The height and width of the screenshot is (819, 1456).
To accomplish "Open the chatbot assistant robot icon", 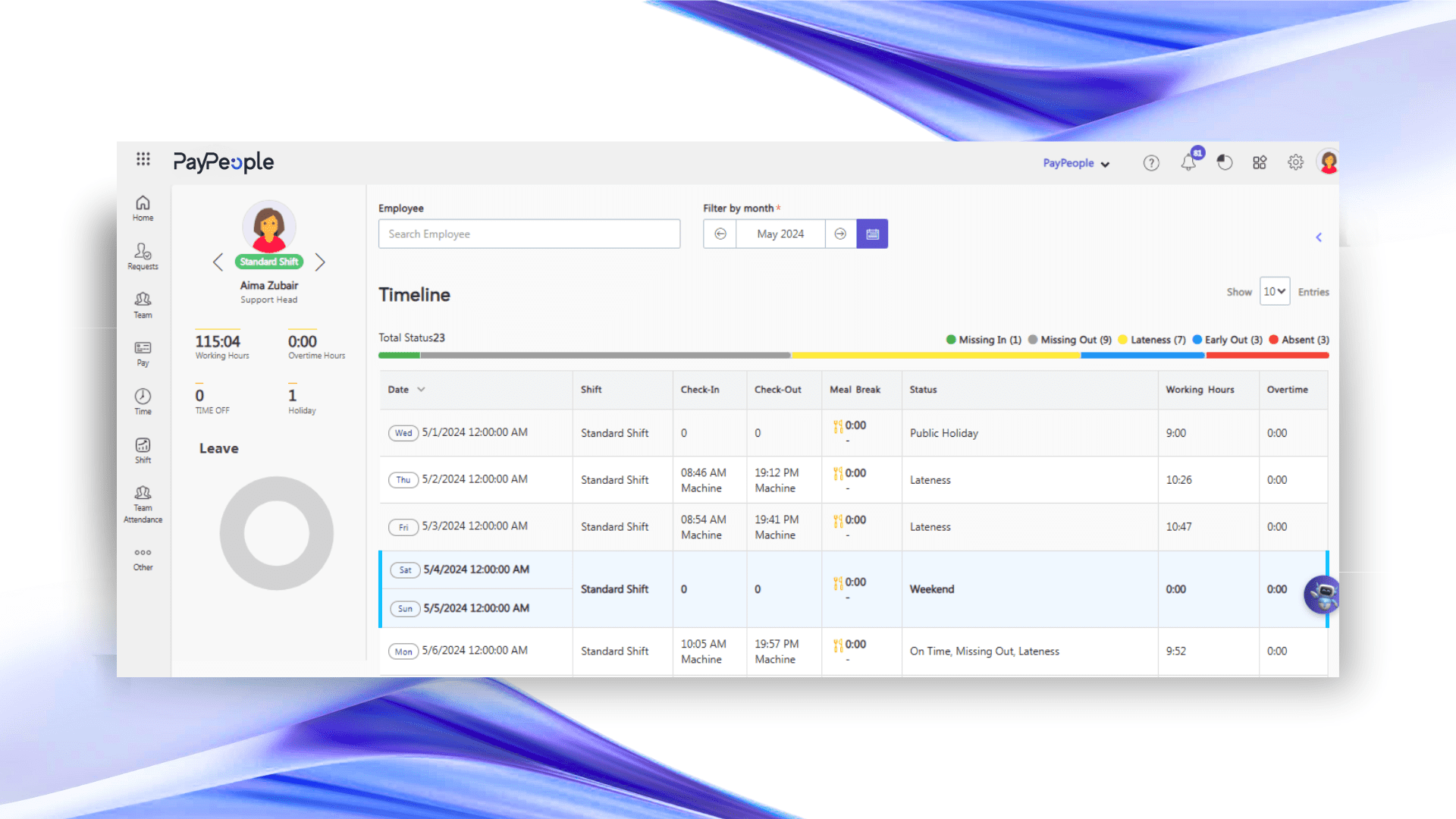I will 1323,595.
